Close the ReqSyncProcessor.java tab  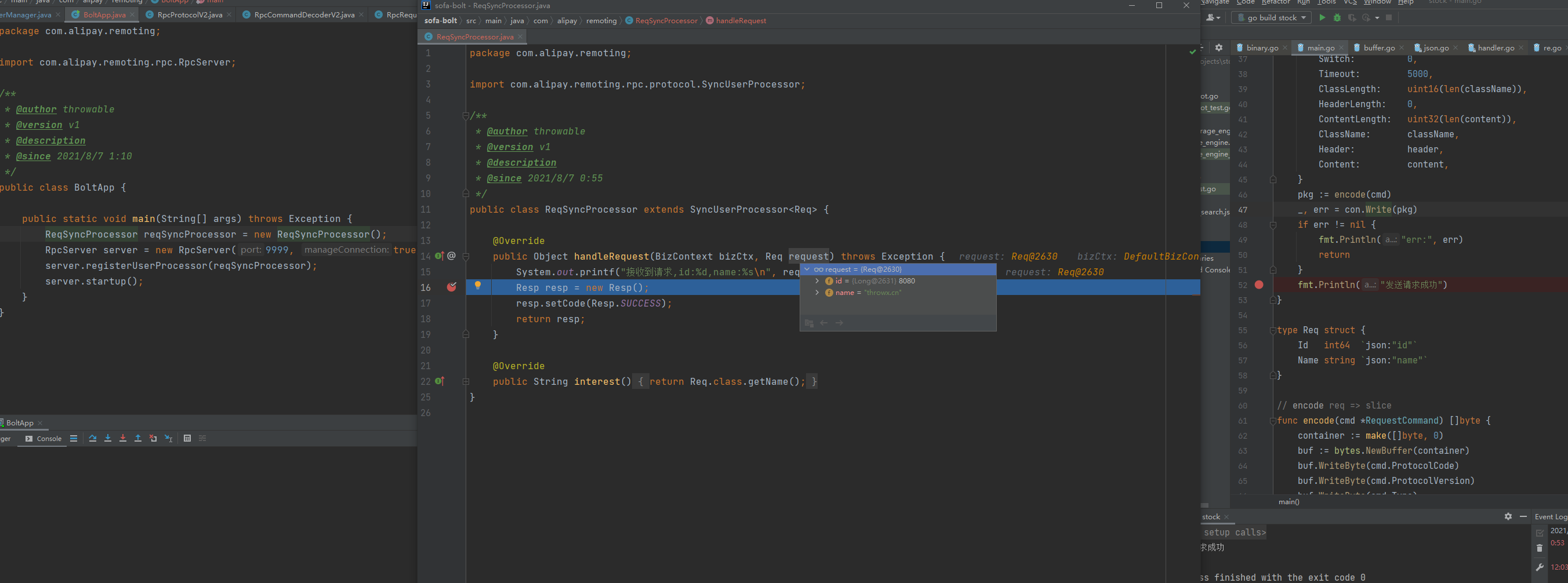point(520,37)
